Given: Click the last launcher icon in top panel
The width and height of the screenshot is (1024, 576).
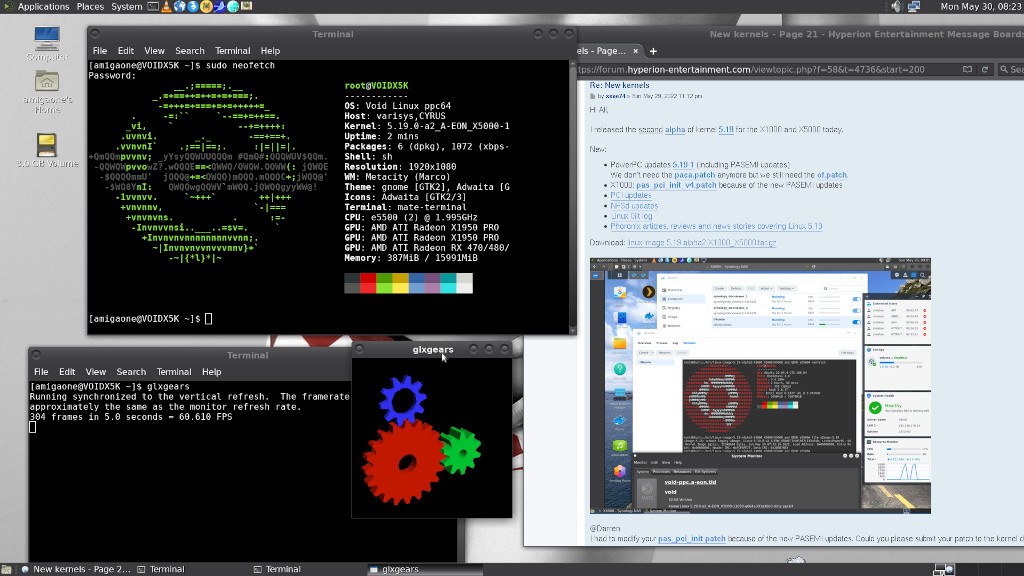Looking at the screenshot, I should 247,7.
